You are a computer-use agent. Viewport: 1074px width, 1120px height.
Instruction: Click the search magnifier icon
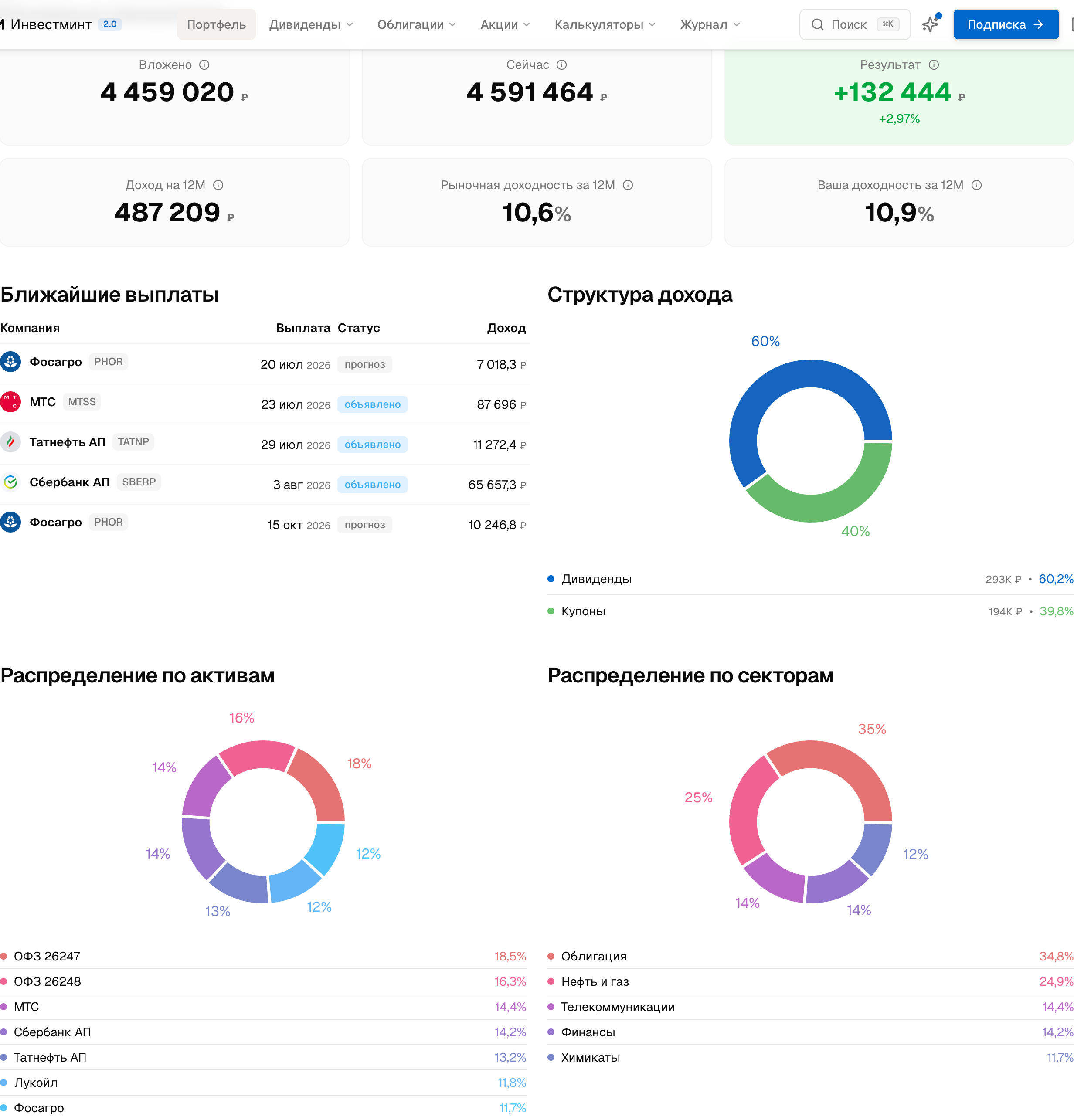pyautogui.click(x=817, y=24)
